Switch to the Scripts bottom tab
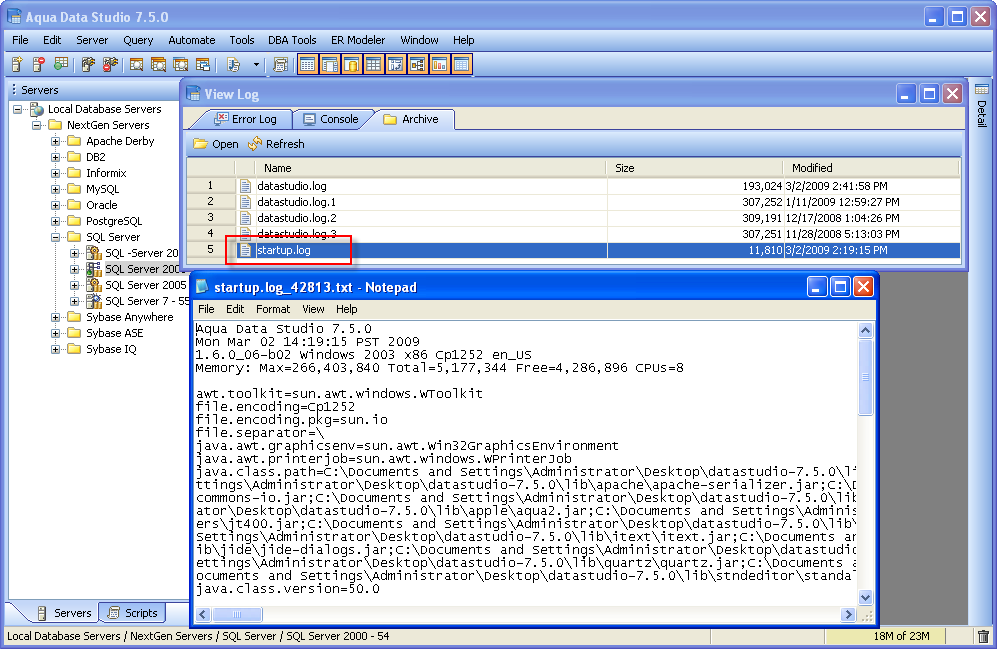Viewport: 997px width, 649px height. pyautogui.click(x=133, y=613)
